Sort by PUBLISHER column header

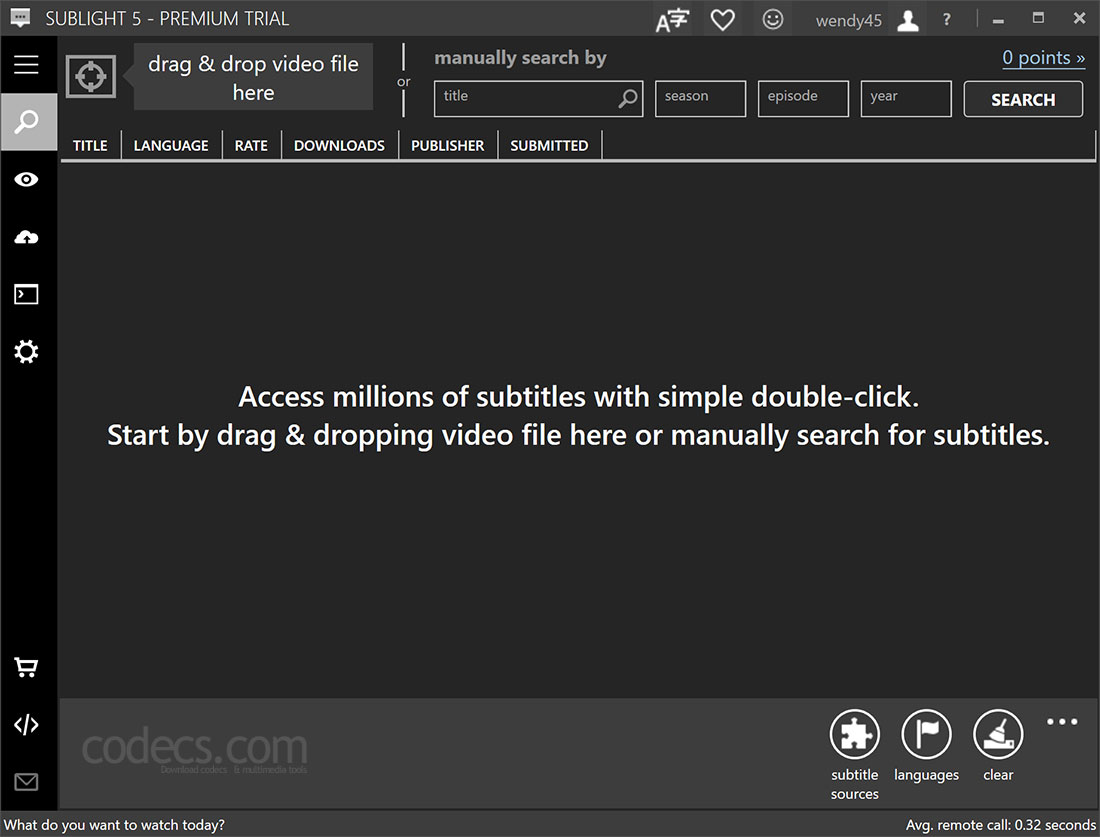coord(448,145)
